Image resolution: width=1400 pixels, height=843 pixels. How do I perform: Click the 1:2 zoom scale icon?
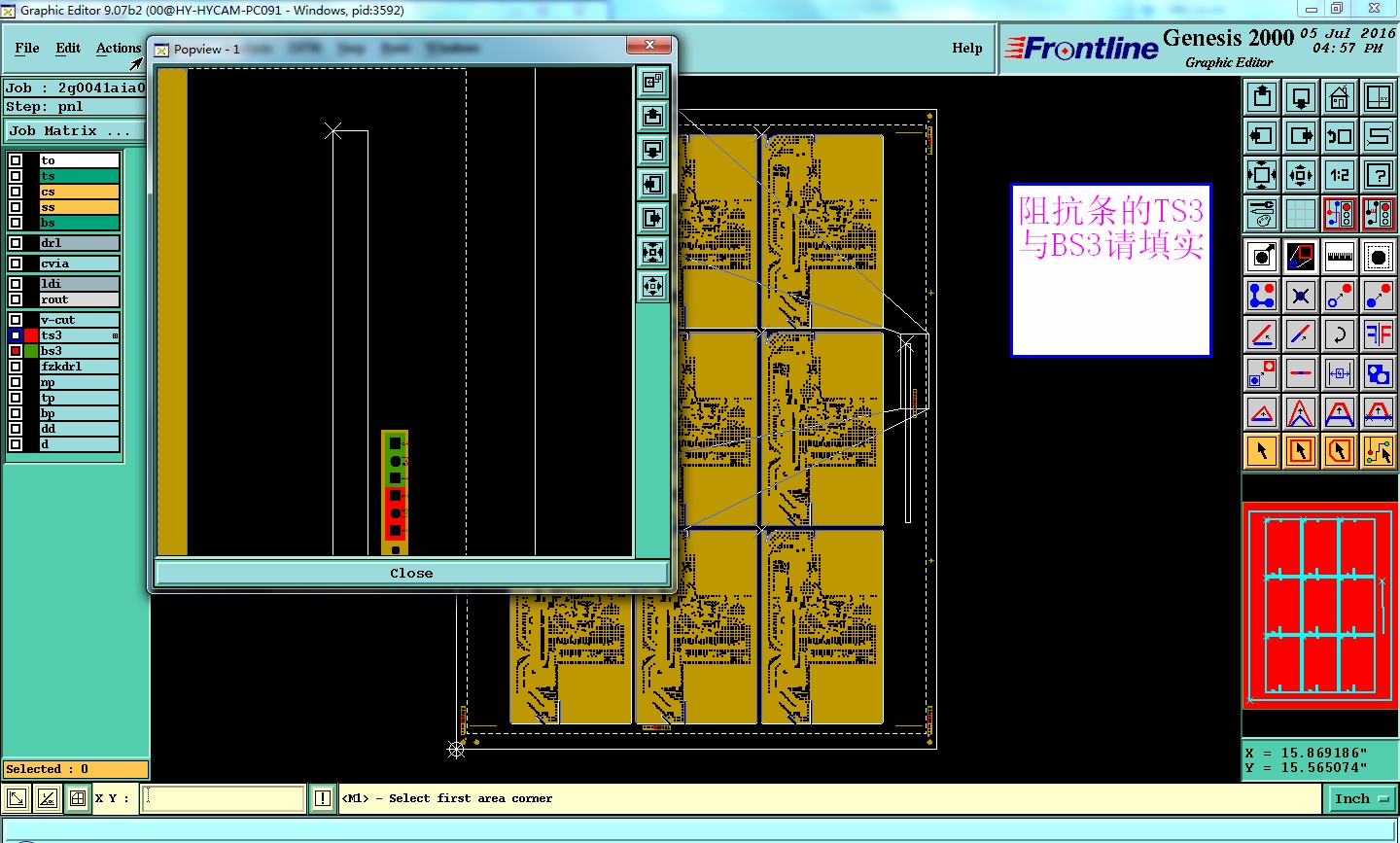pyautogui.click(x=1339, y=175)
